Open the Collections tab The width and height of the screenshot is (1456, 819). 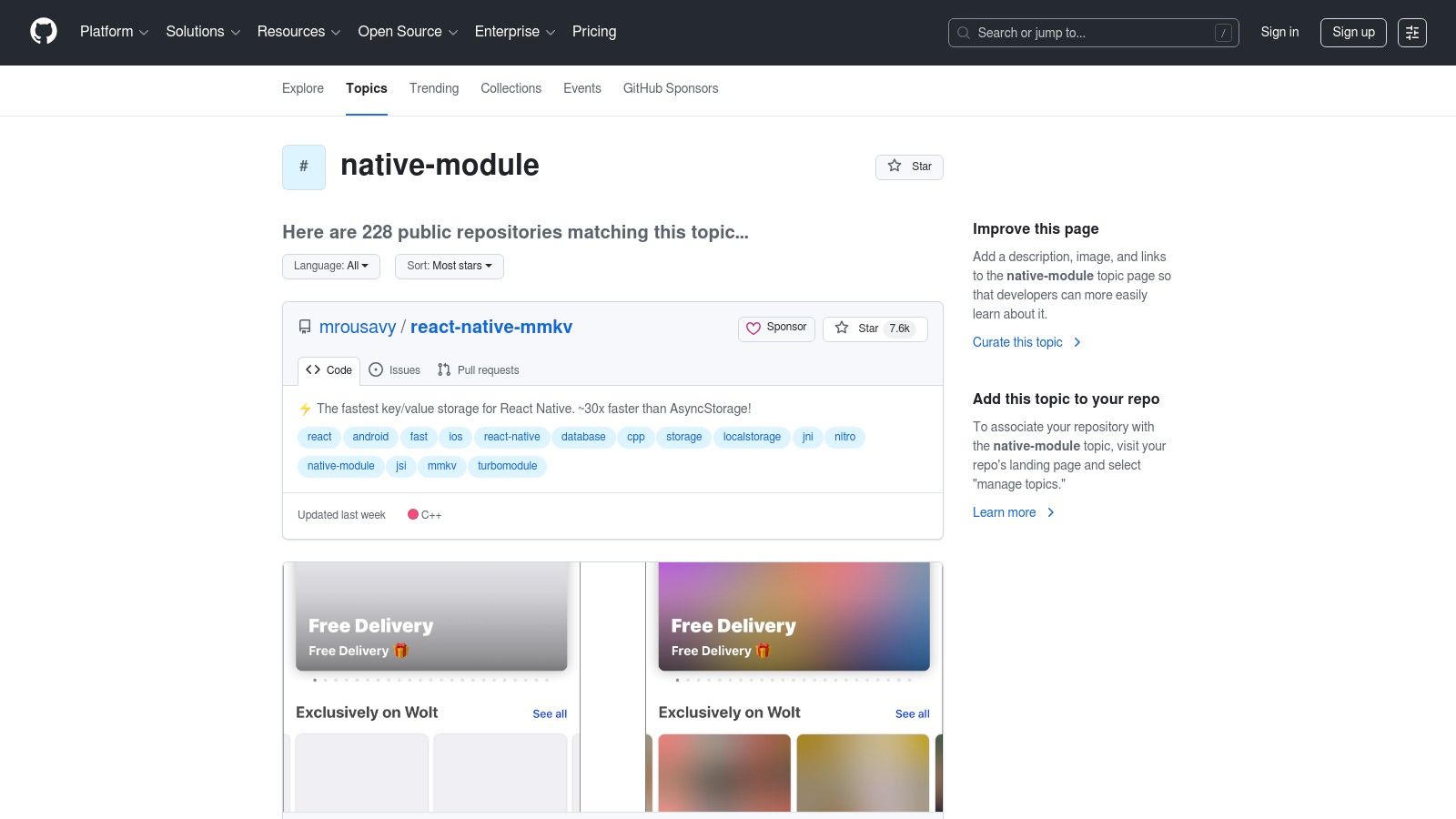(511, 88)
